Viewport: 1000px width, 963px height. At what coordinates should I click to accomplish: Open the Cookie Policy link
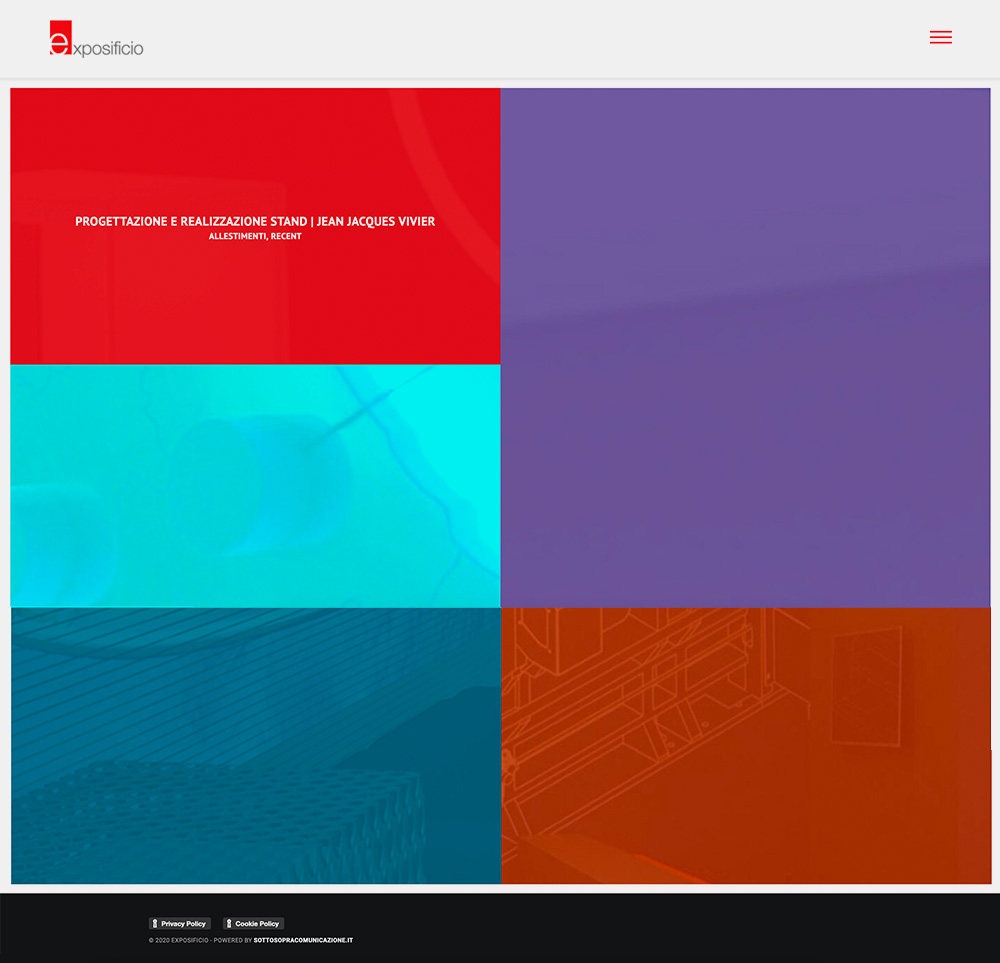pos(253,923)
